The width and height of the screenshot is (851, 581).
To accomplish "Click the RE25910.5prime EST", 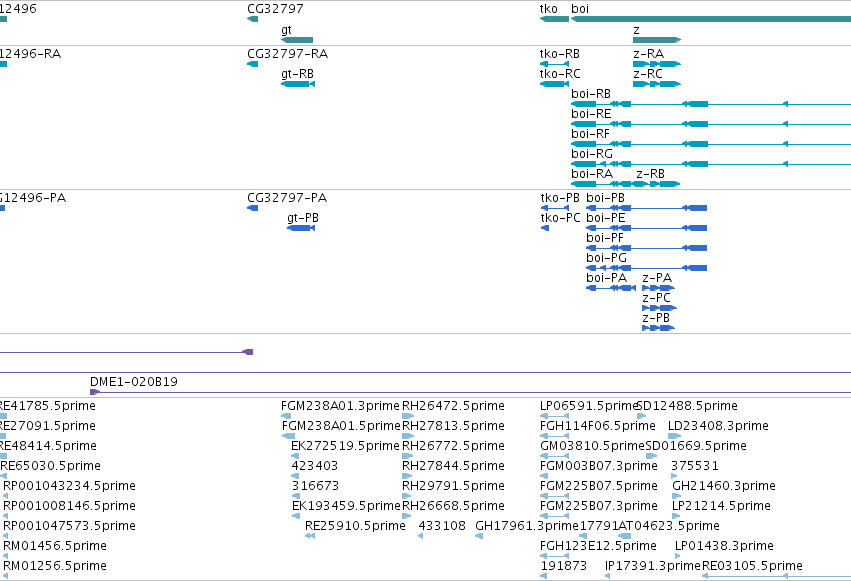I will pos(310,536).
